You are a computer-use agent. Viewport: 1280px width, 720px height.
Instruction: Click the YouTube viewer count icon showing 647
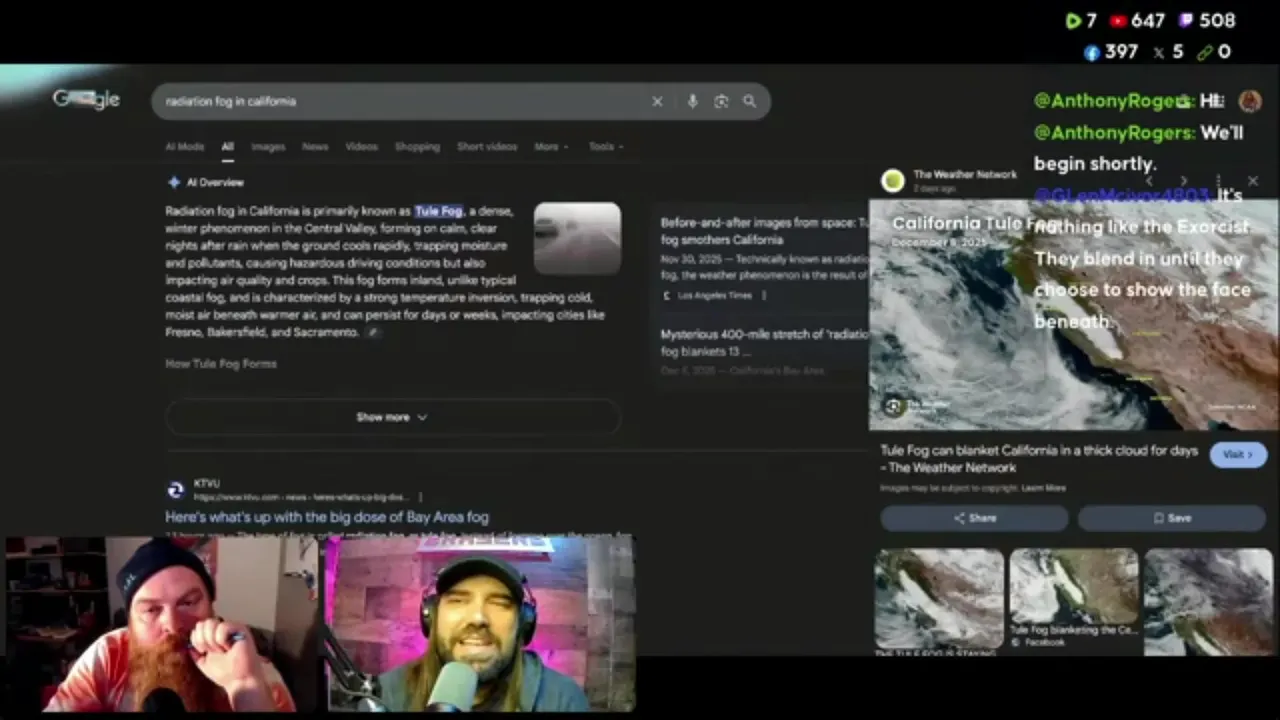[1118, 21]
